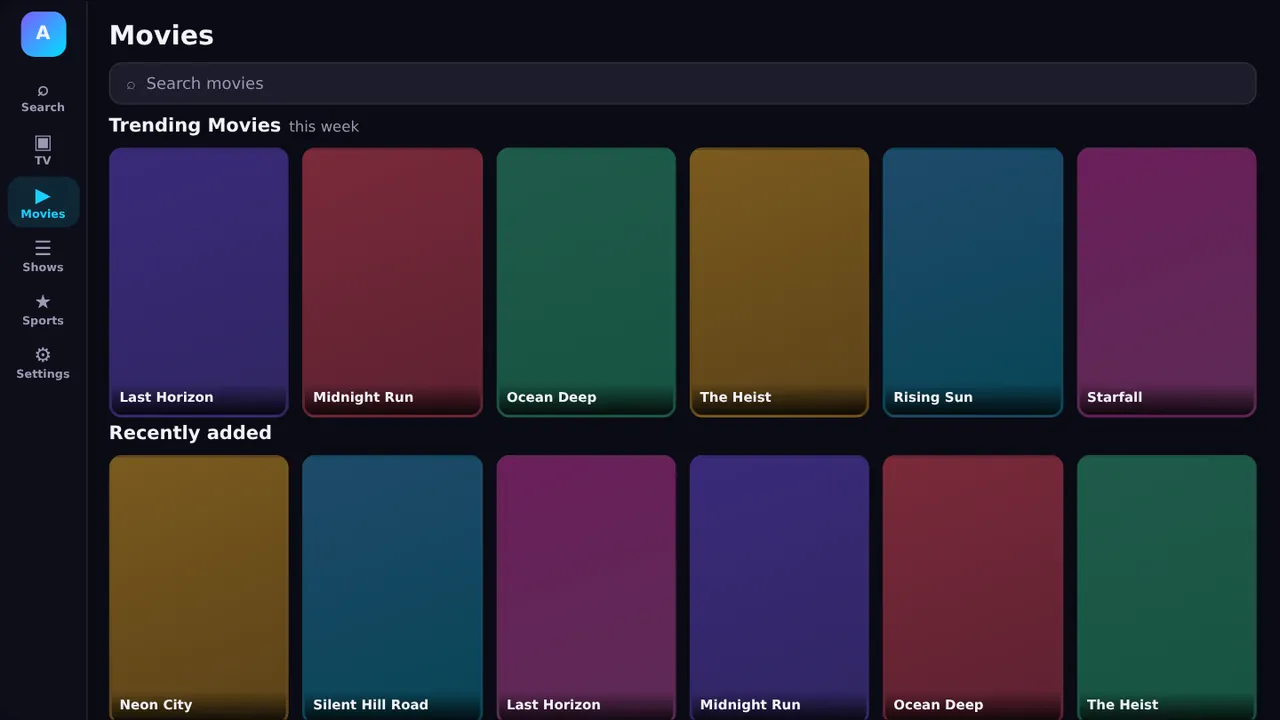The width and height of the screenshot is (1280, 720).
Task: Open Midnight Run in Recently added
Action: tap(779, 588)
